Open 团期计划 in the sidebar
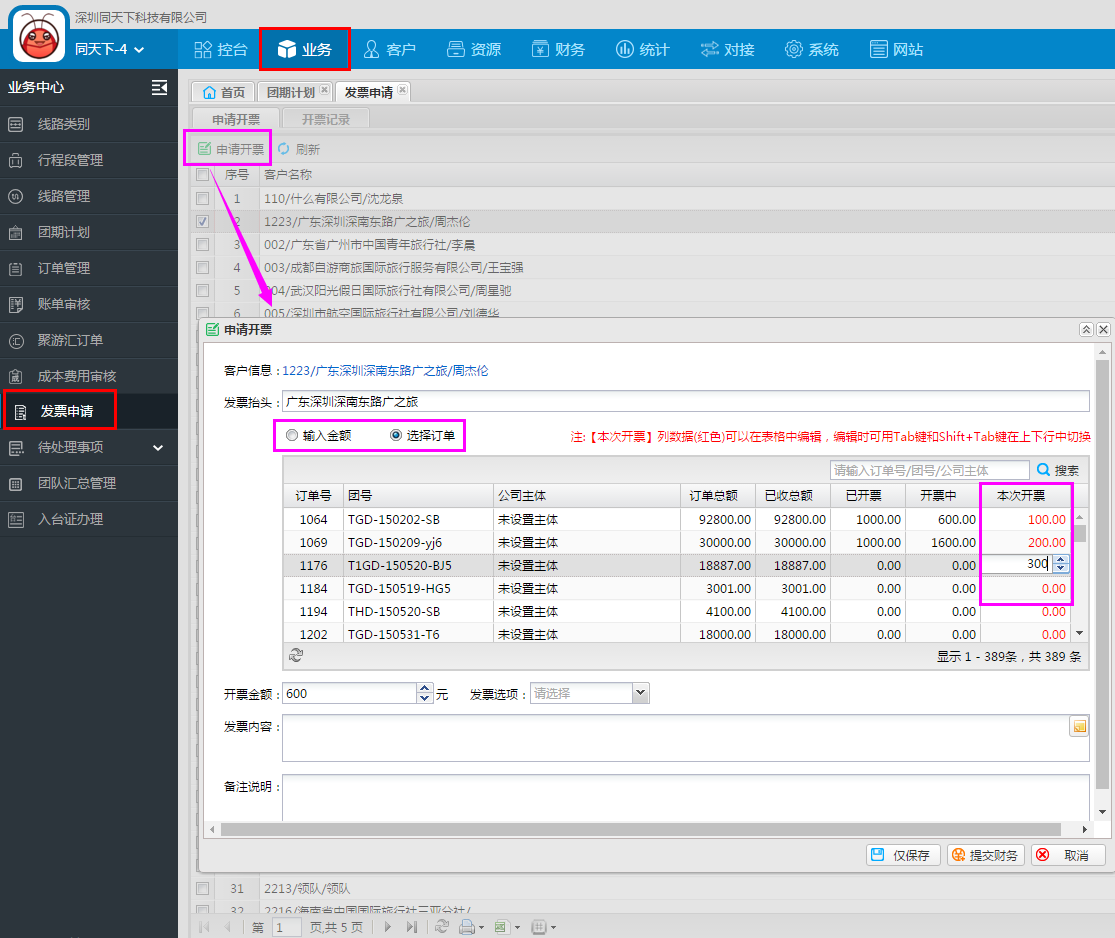The height and width of the screenshot is (938, 1115). [89, 232]
